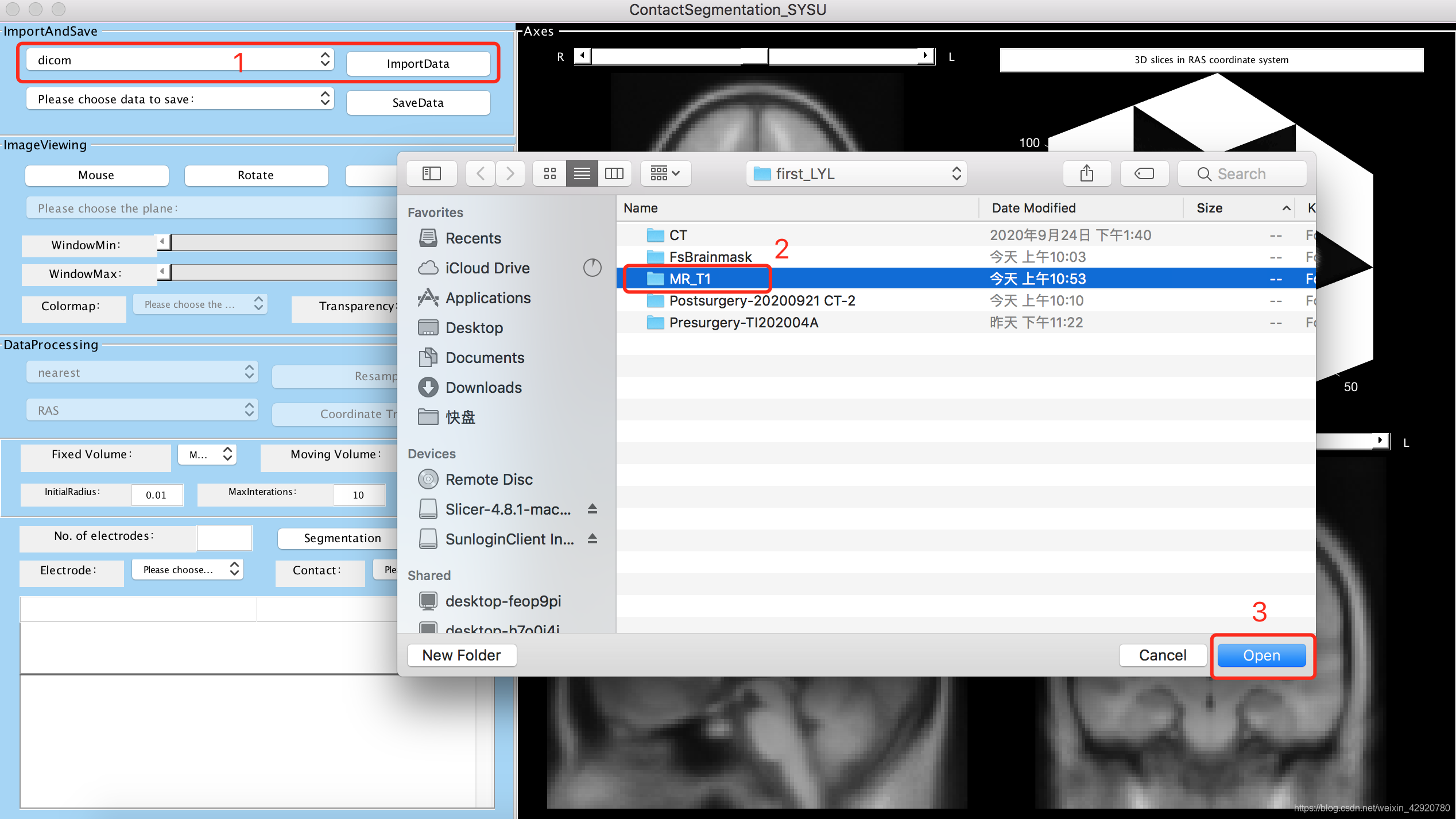Go forward in file dialog navigation
The height and width of the screenshot is (819, 1456).
[510, 173]
